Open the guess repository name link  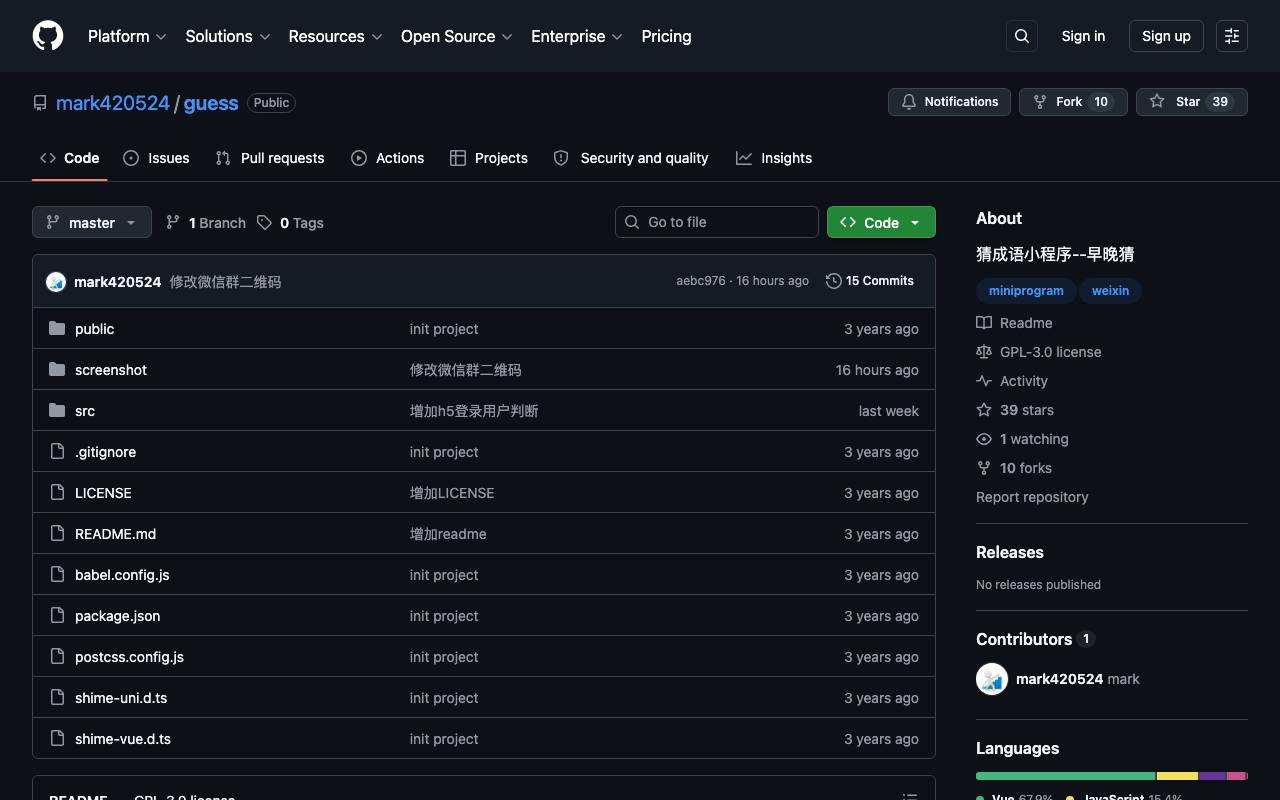(211, 103)
